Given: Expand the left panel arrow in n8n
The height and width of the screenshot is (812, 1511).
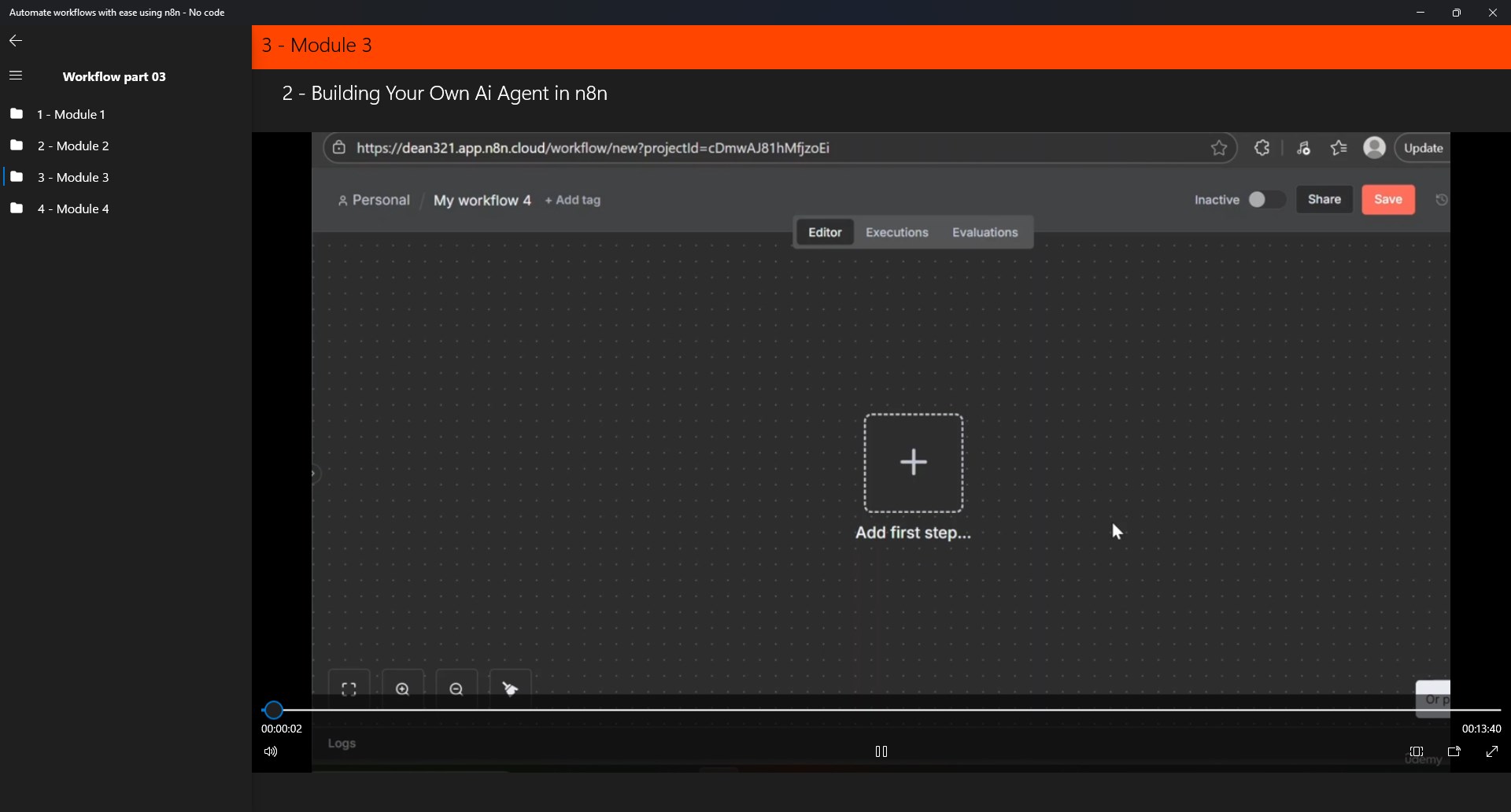Looking at the screenshot, I should point(314,474).
